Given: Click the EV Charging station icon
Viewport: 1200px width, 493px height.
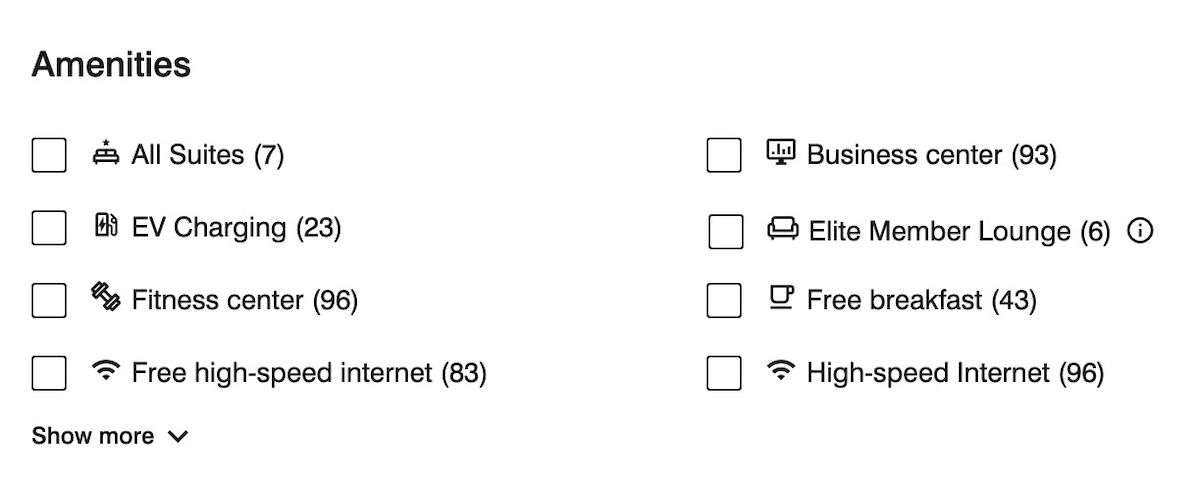Looking at the screenshot, I should [106, 226].
